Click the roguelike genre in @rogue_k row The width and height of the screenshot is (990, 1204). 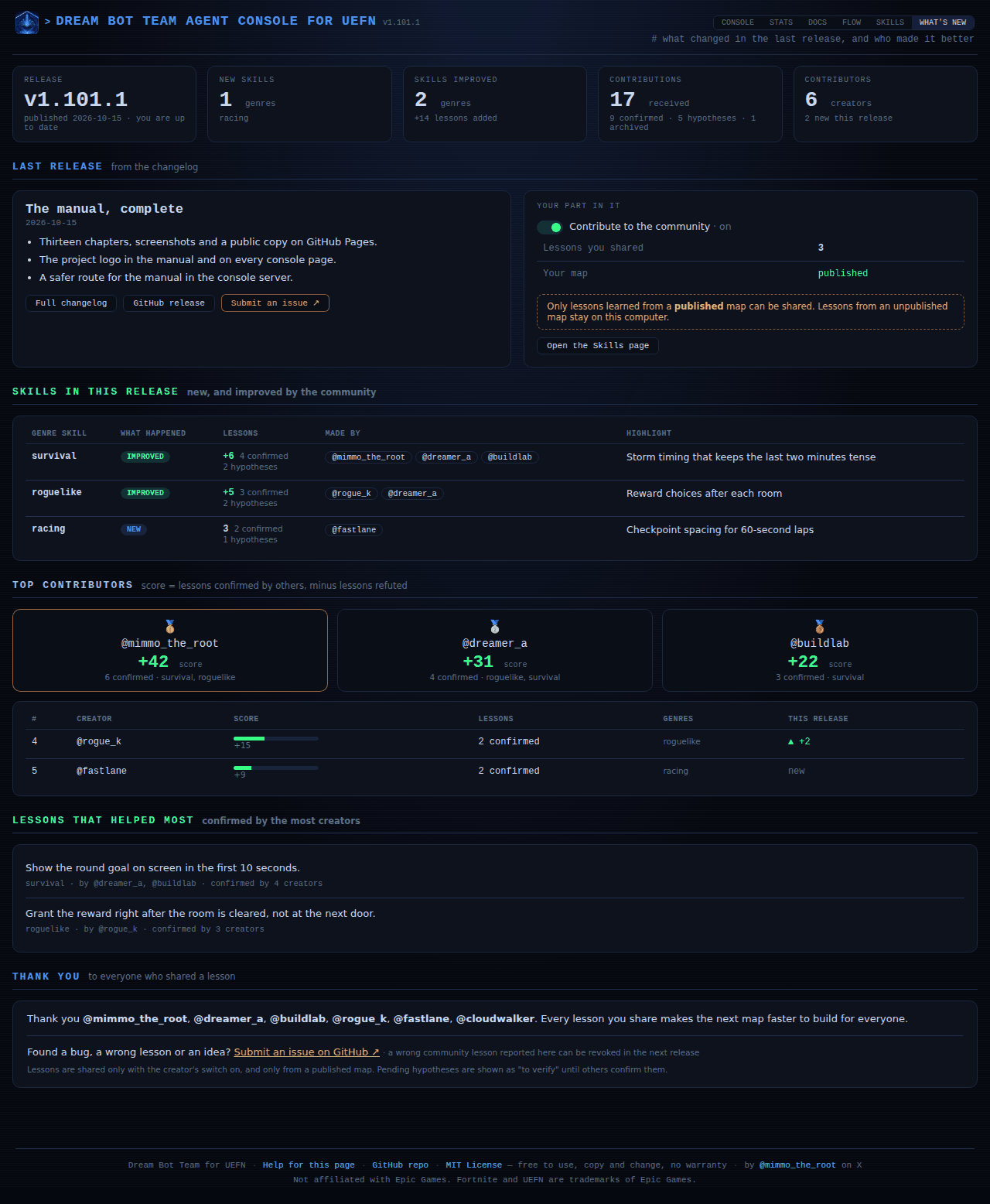[681, 741]
